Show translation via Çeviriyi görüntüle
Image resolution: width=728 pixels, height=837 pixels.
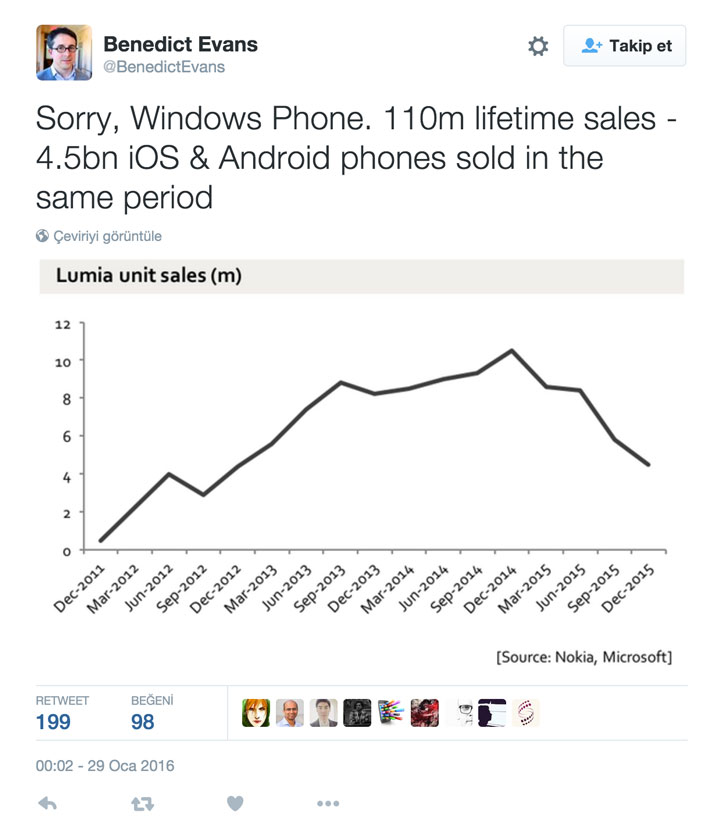coord(107,236)
